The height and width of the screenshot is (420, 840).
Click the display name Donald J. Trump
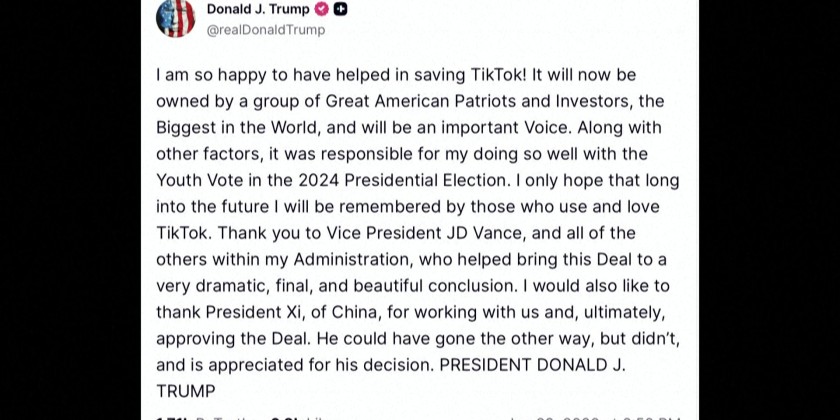tap(258, 9)
